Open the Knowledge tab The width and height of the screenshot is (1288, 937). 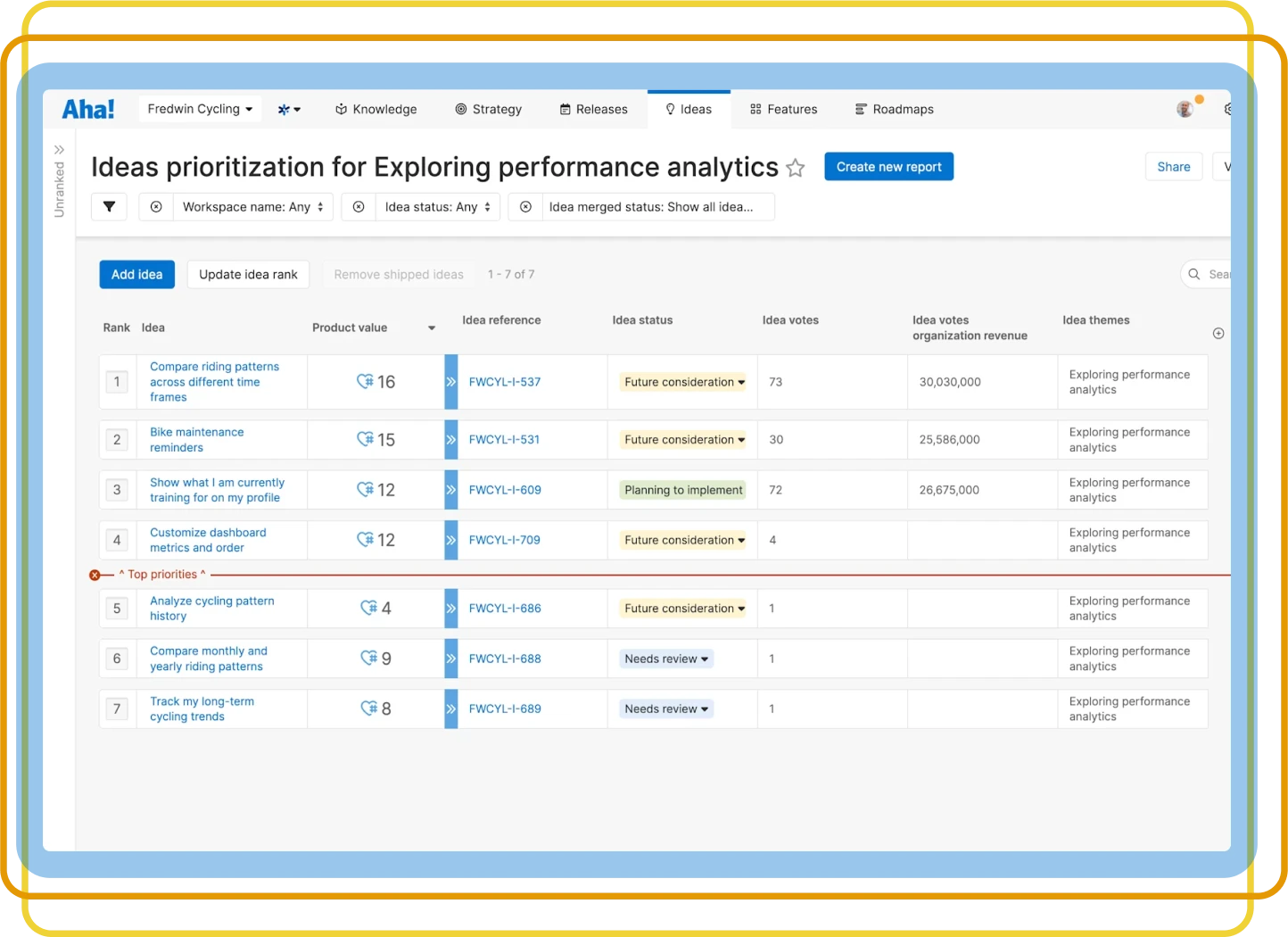pyautogui.click(x=376, y=110)
